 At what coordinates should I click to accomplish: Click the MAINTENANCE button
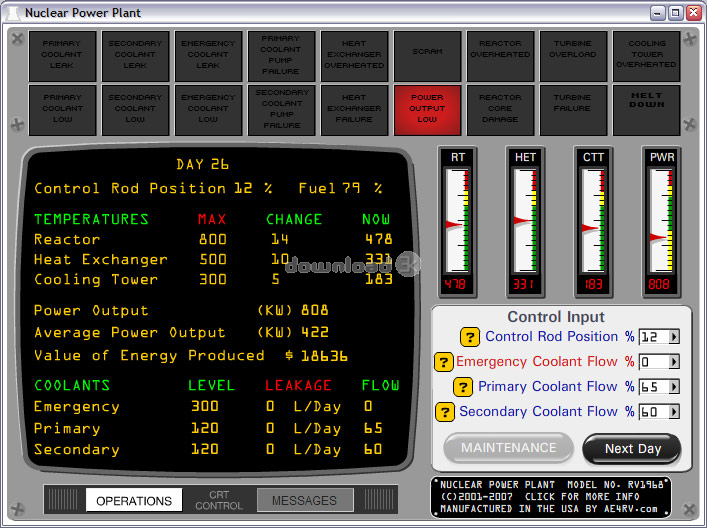[509, 448]
